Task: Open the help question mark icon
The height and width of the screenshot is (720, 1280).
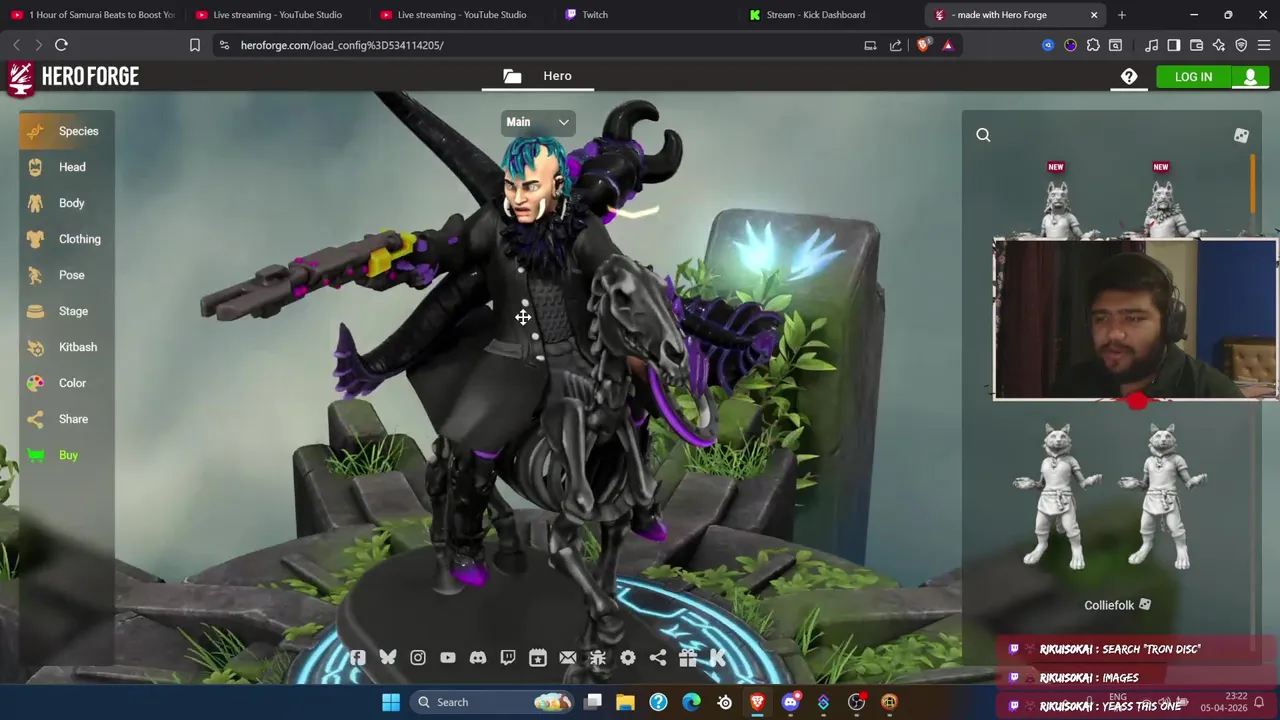Action: tap(1129, 77)
